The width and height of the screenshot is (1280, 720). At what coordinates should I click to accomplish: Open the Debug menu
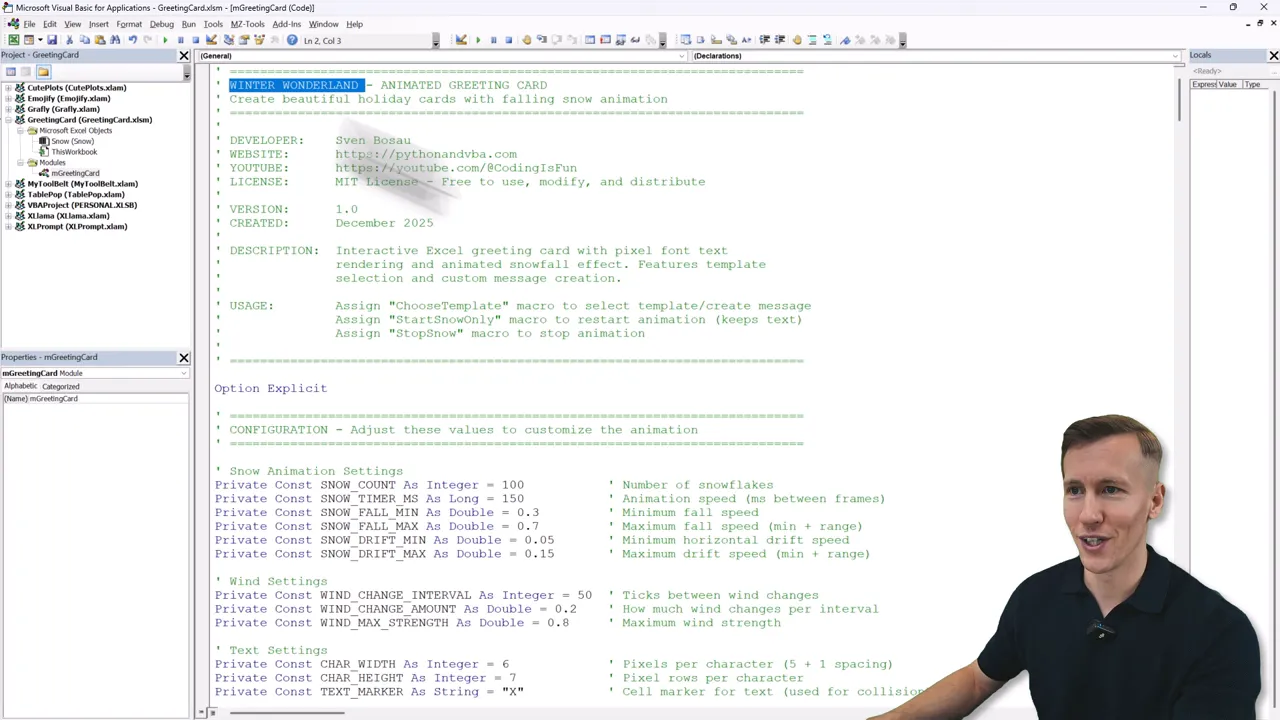coord(161,24)
